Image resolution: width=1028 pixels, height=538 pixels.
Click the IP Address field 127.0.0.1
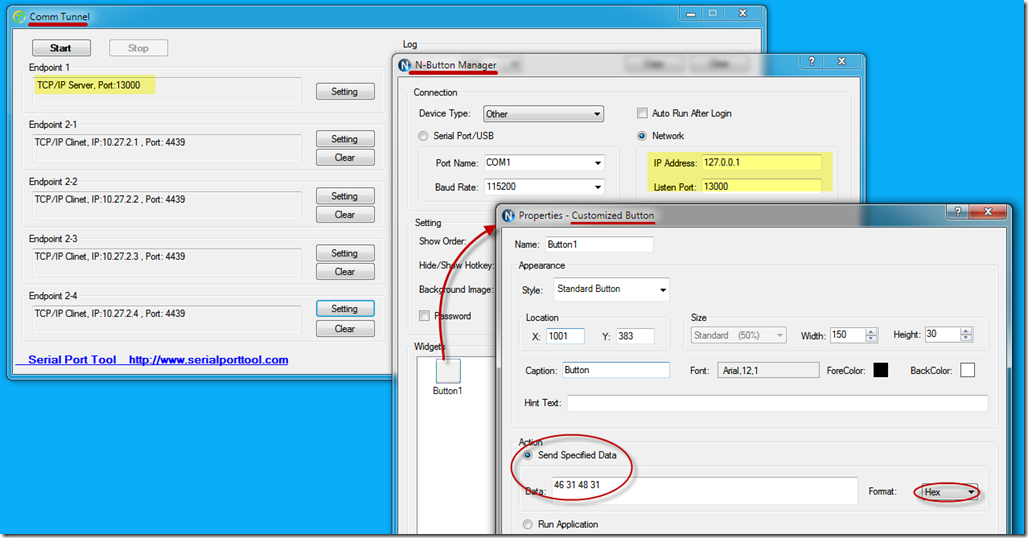point(761,163)
